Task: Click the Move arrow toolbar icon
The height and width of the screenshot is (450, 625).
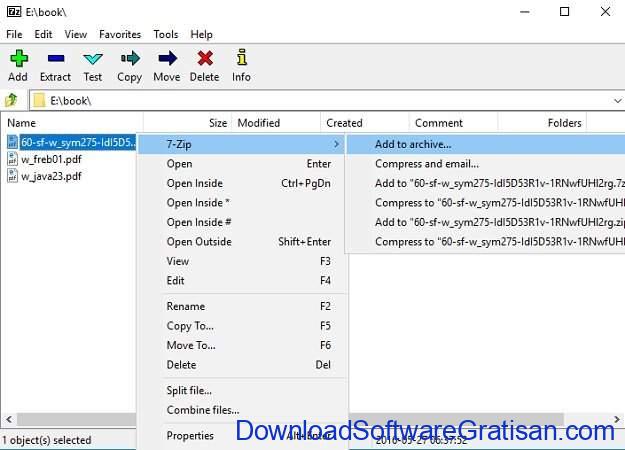Action: 167,58
